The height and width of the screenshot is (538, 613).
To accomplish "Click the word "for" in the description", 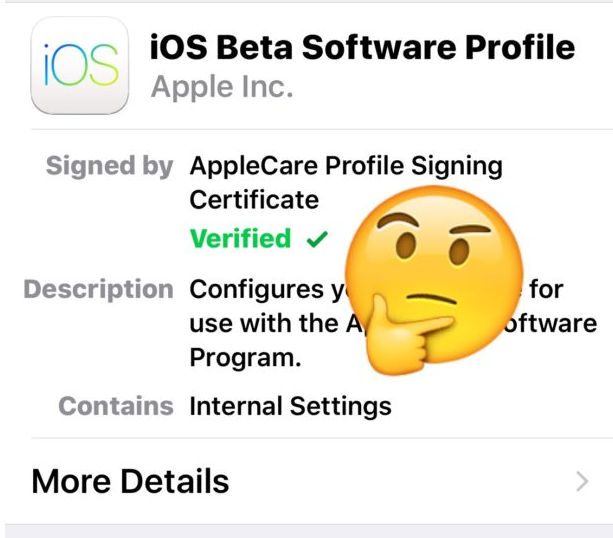I will pyautogui.click(x=547, y=290).
